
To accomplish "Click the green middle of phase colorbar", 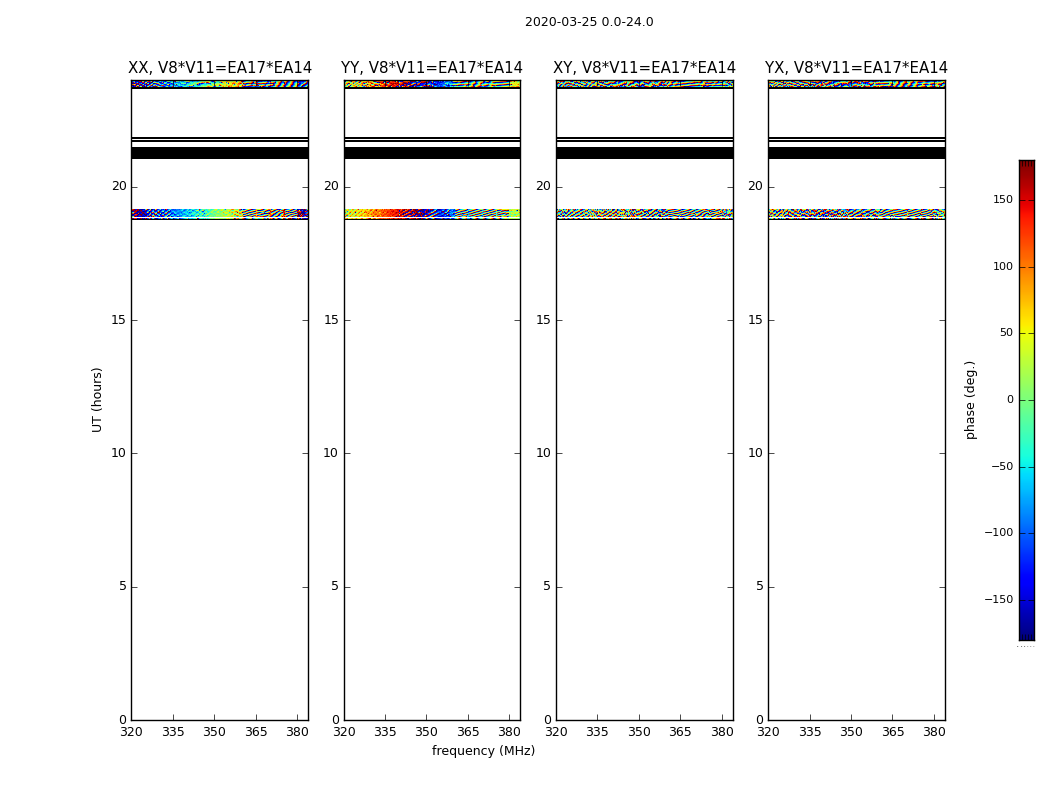I will pos(1027,400).
